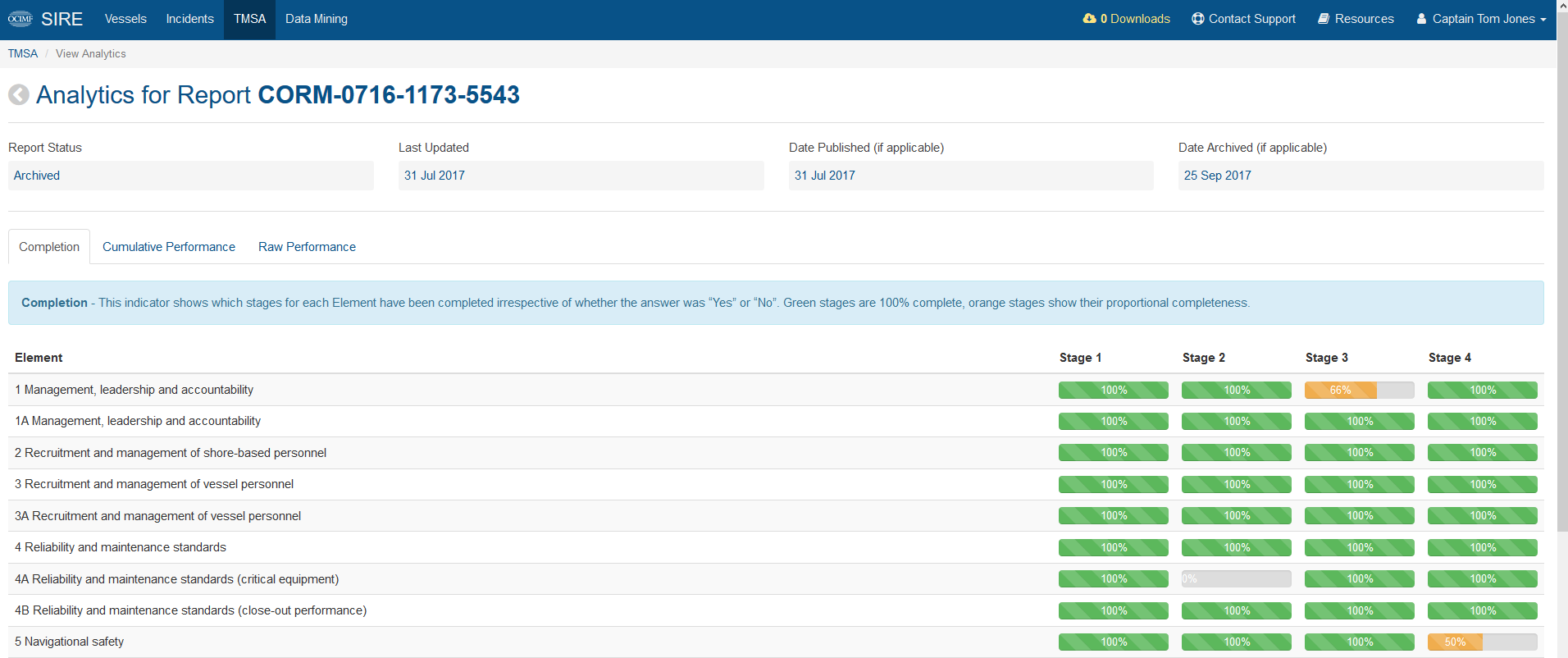Switch to the Completion tab
1568x658 pixels.
(49, 247)
